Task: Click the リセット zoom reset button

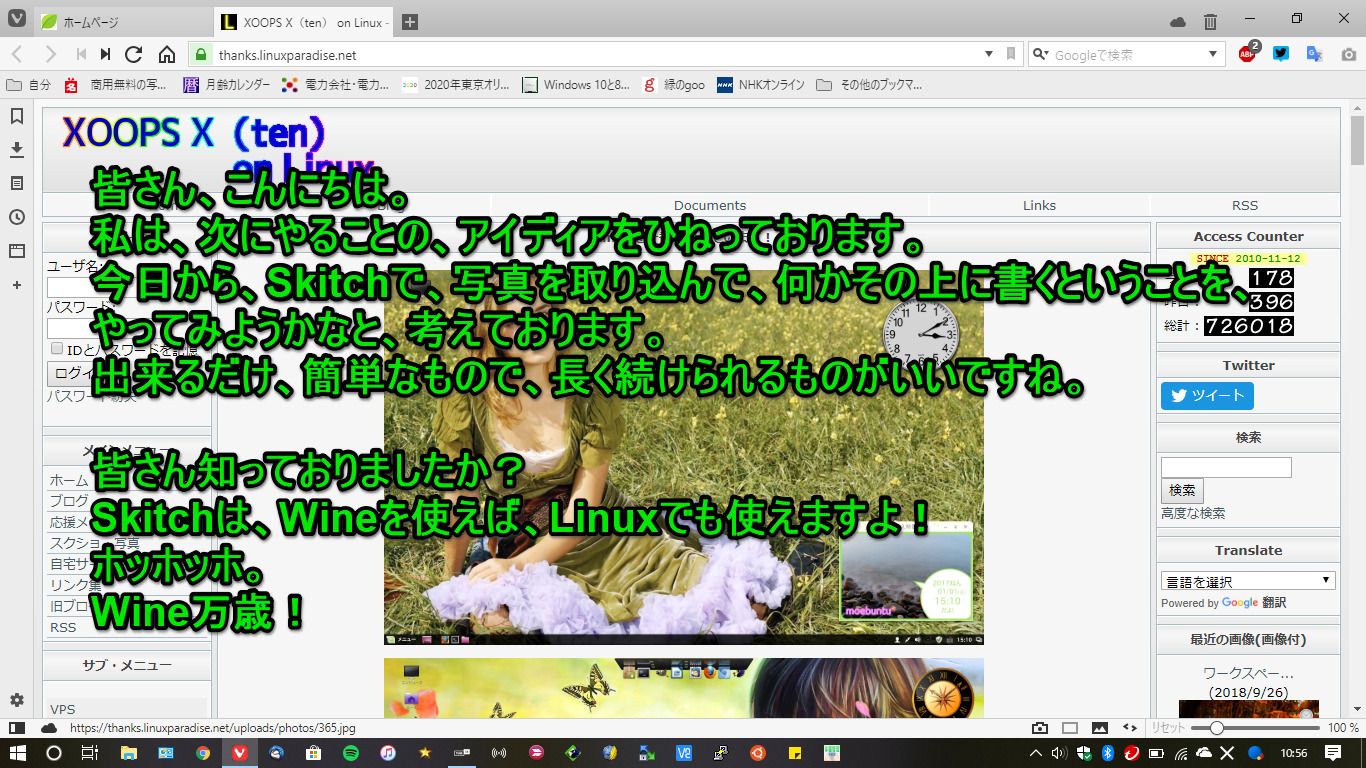Action: 1167,728
